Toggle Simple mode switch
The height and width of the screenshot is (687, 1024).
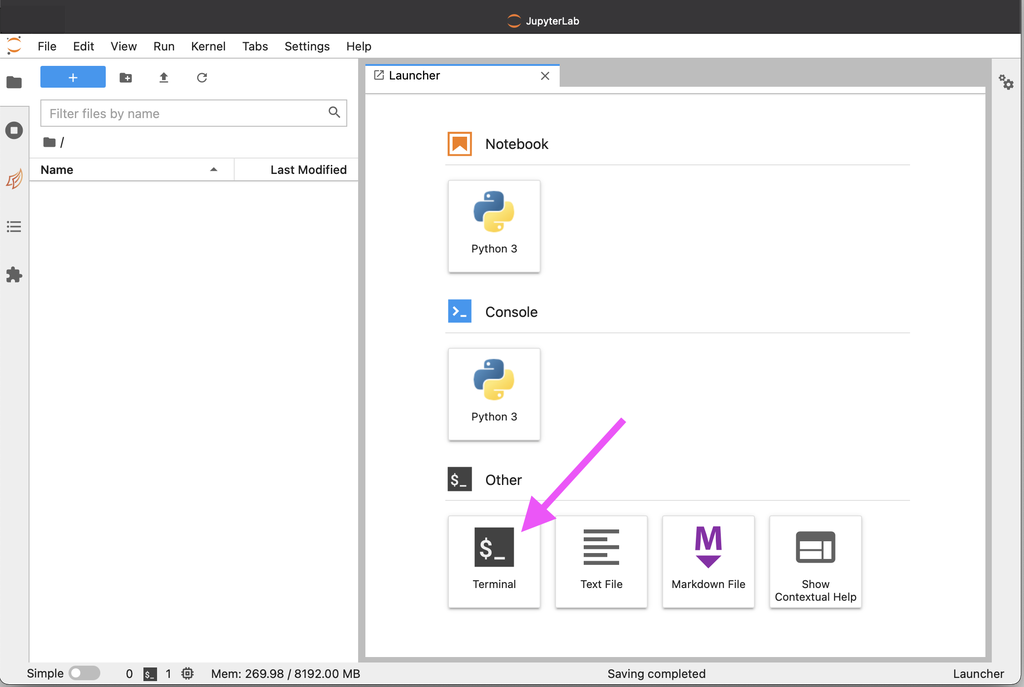pyautogui.click(x=84, y=674)
